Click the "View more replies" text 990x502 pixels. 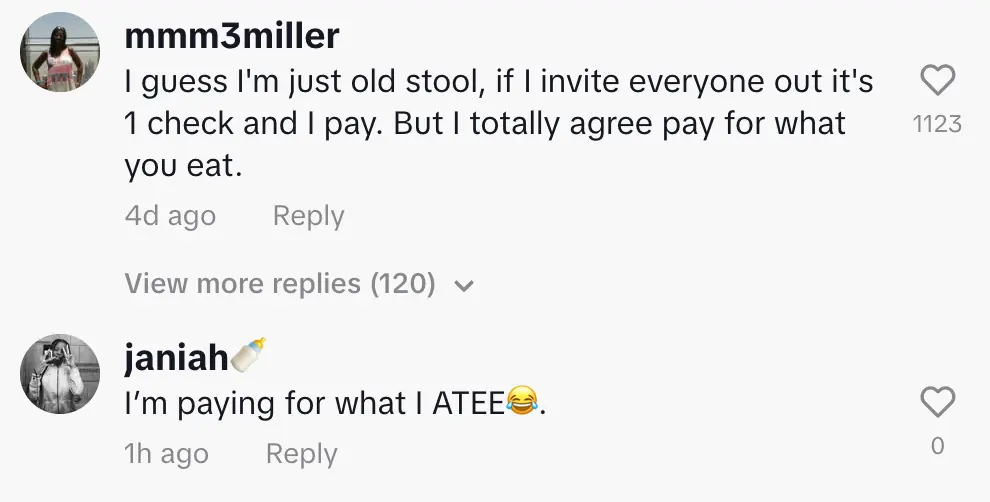[x=243, y=284]
